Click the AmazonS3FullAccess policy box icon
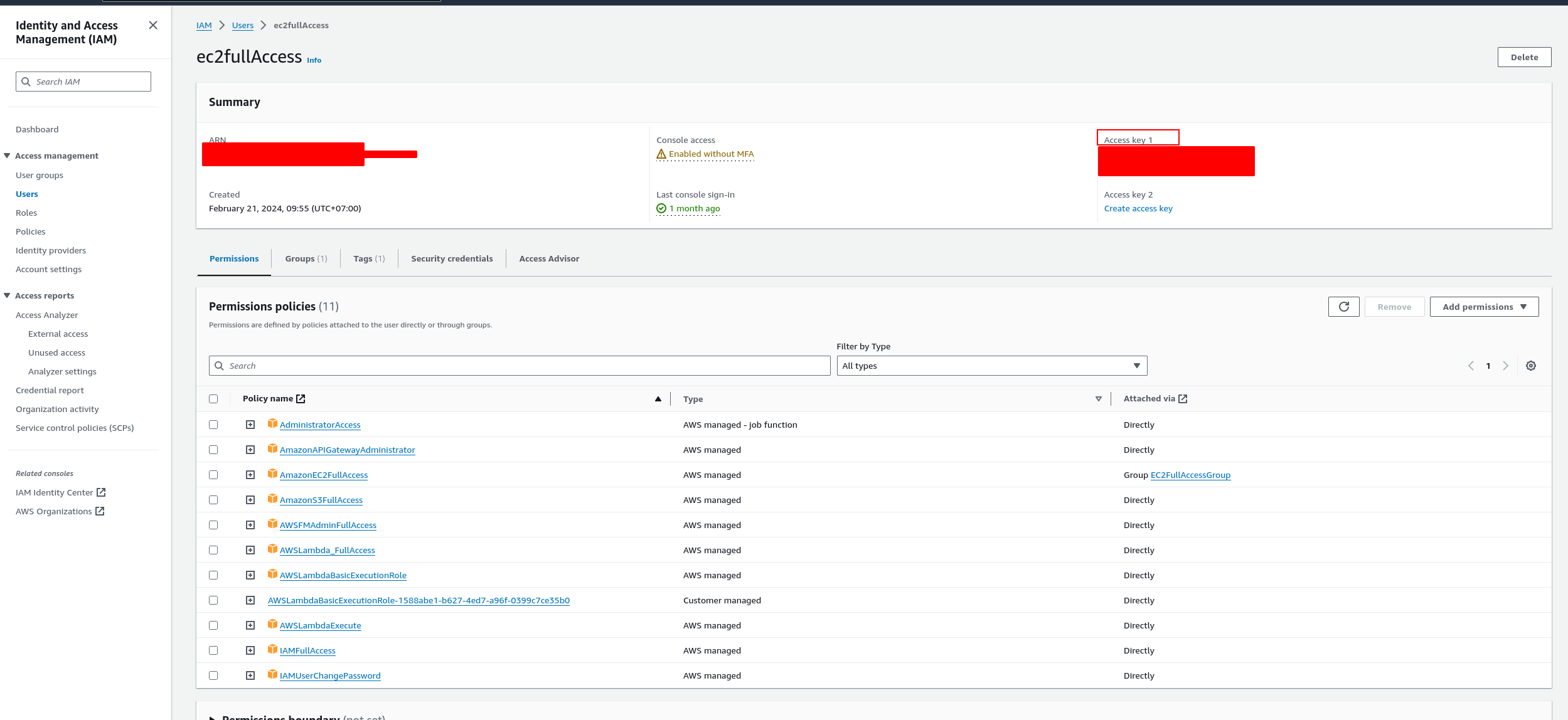This screenshot has height=720, width=1568. tap(272, 499)
